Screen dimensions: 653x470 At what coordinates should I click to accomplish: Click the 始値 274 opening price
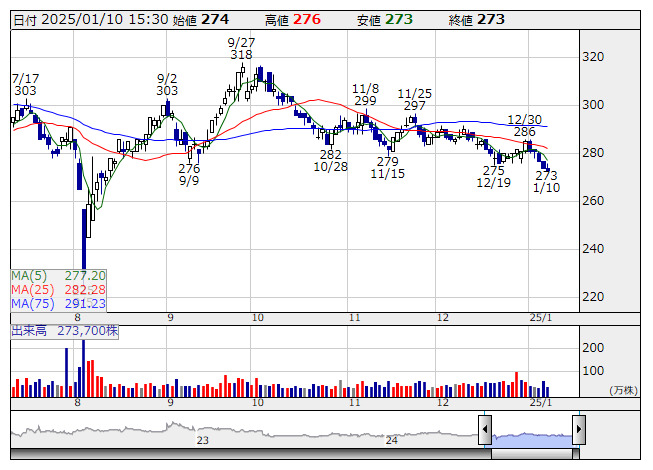[x=201, y=20]
